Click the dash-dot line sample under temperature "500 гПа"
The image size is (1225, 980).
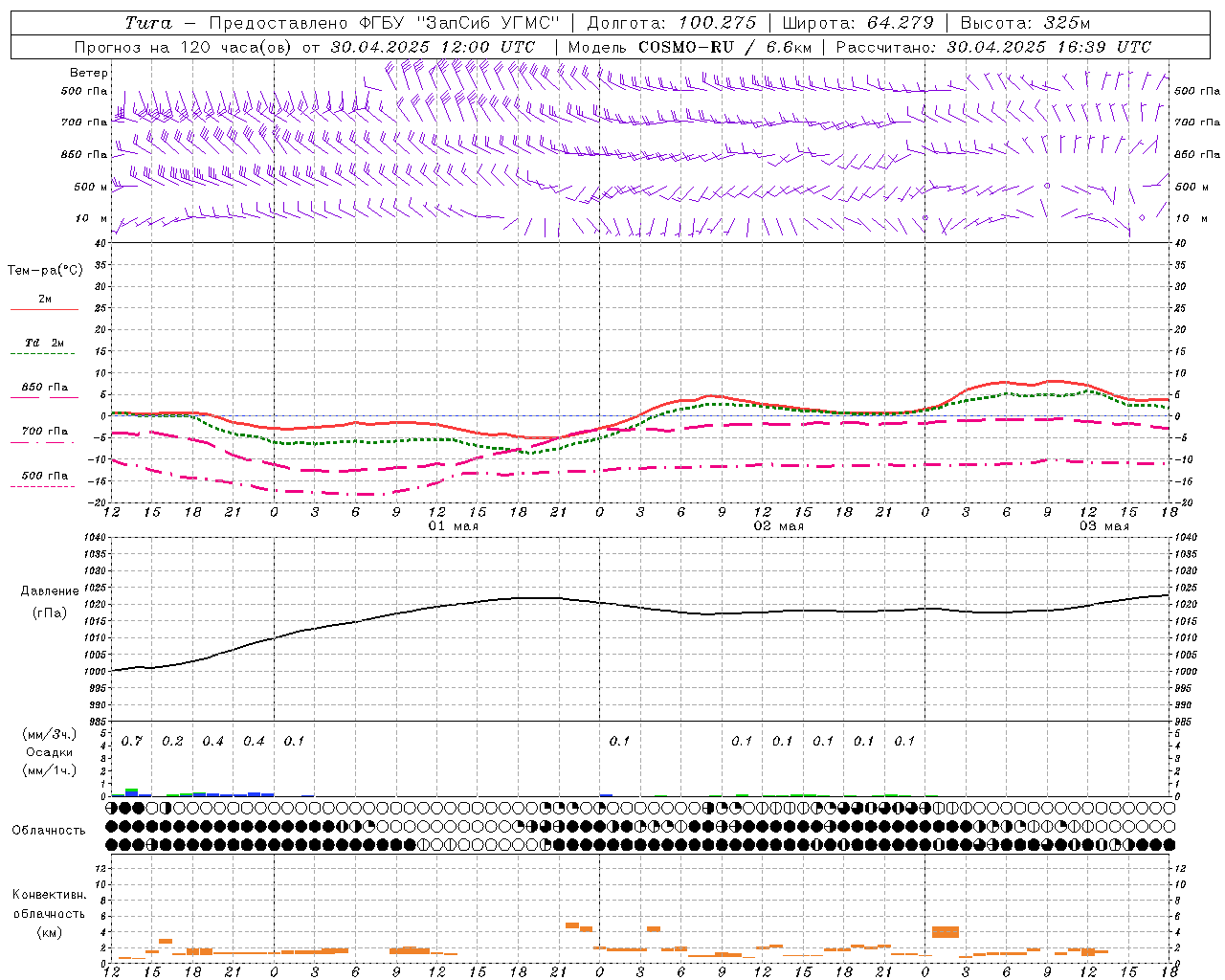[42, 487]
